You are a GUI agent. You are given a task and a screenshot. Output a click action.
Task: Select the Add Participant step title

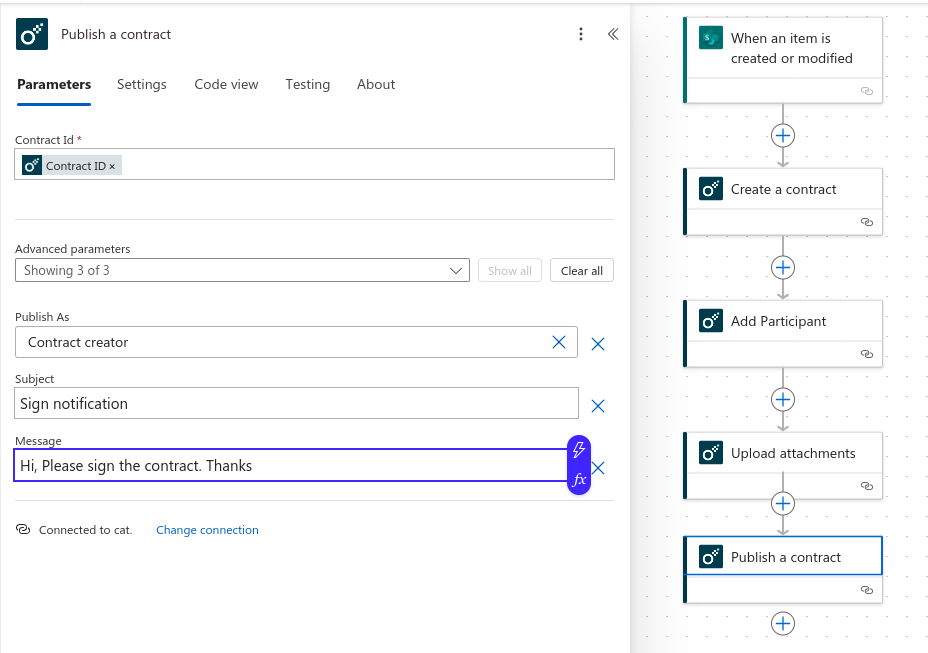[778, 321]
